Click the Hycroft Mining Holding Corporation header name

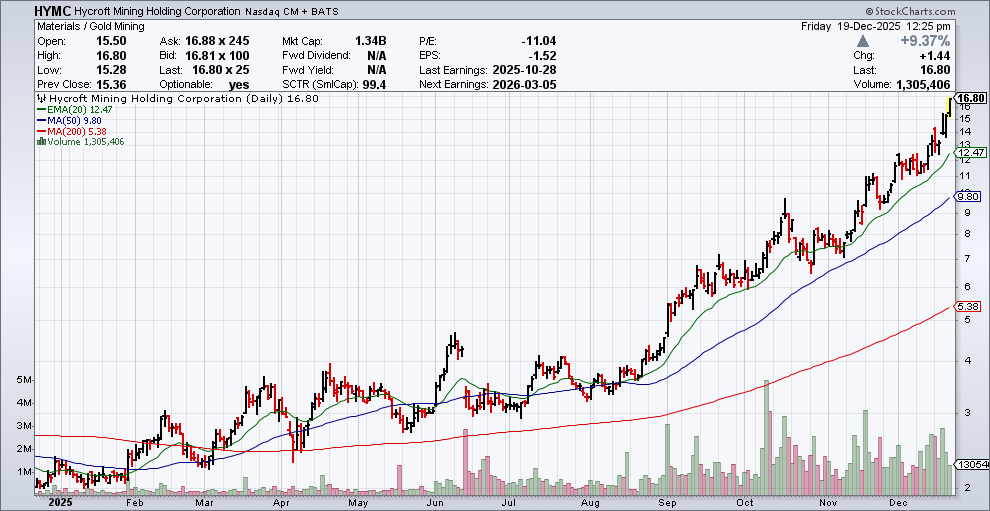tap(157, 11)
